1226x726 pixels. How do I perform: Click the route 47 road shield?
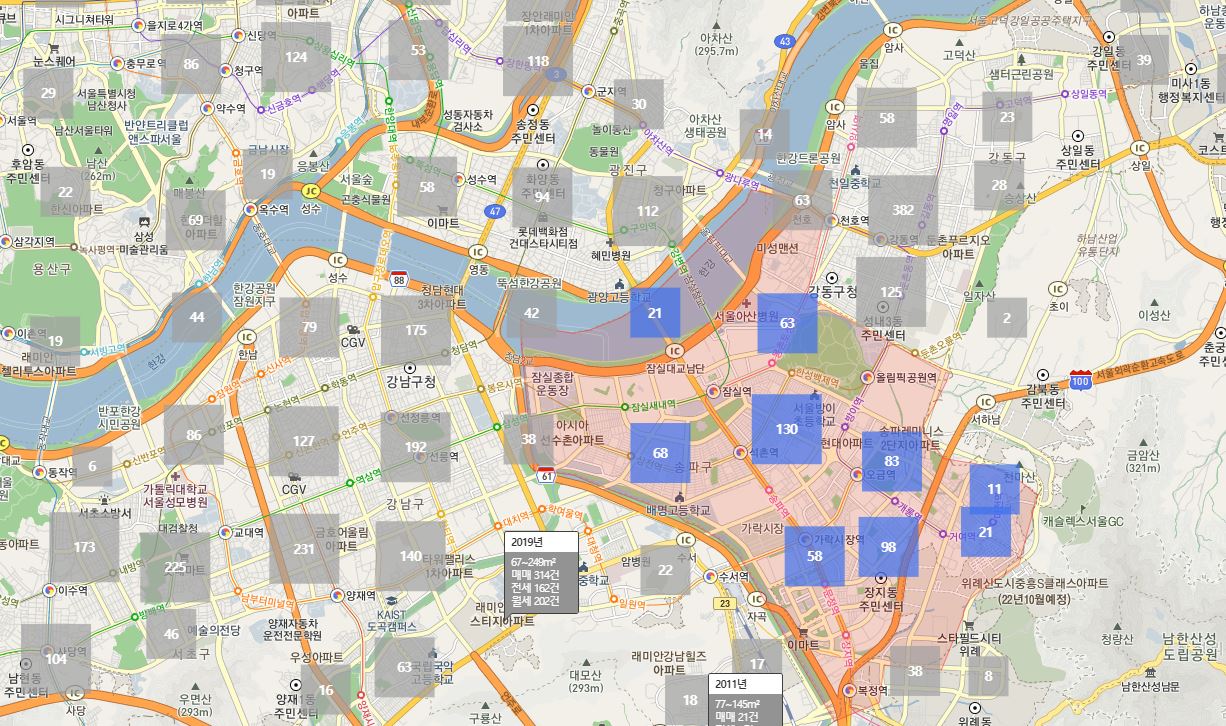[x=495, y=211]
